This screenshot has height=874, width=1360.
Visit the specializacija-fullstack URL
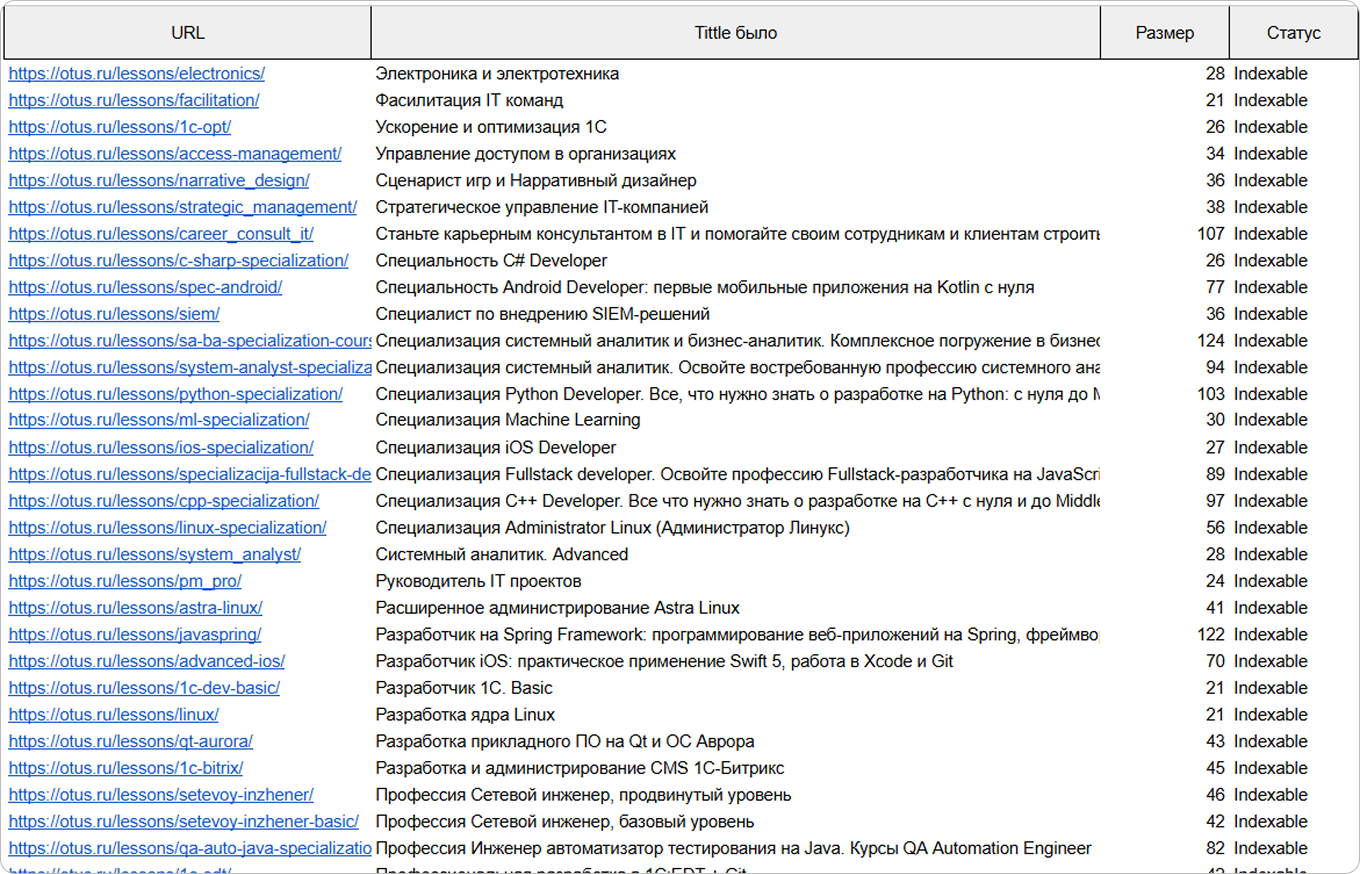[x=190, y=474]
